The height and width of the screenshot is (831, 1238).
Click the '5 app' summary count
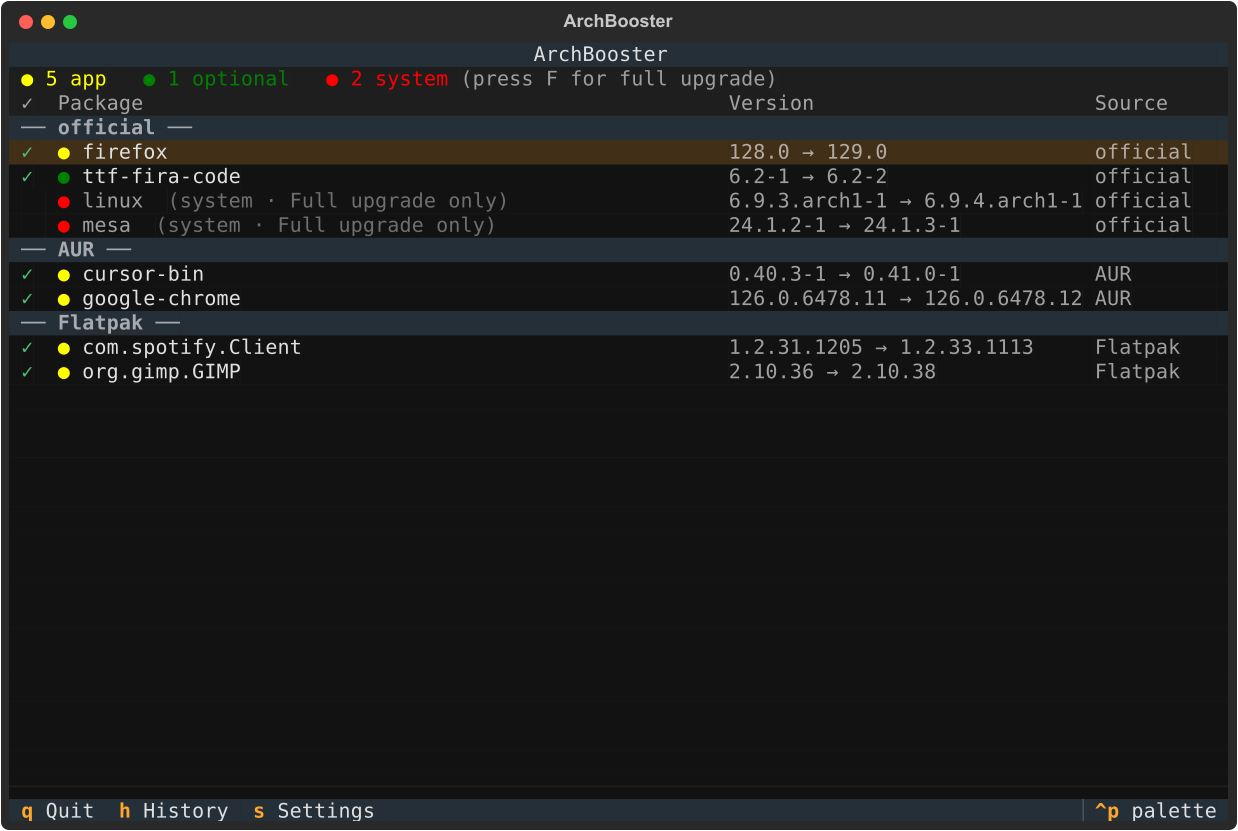[x=76, y=79]
